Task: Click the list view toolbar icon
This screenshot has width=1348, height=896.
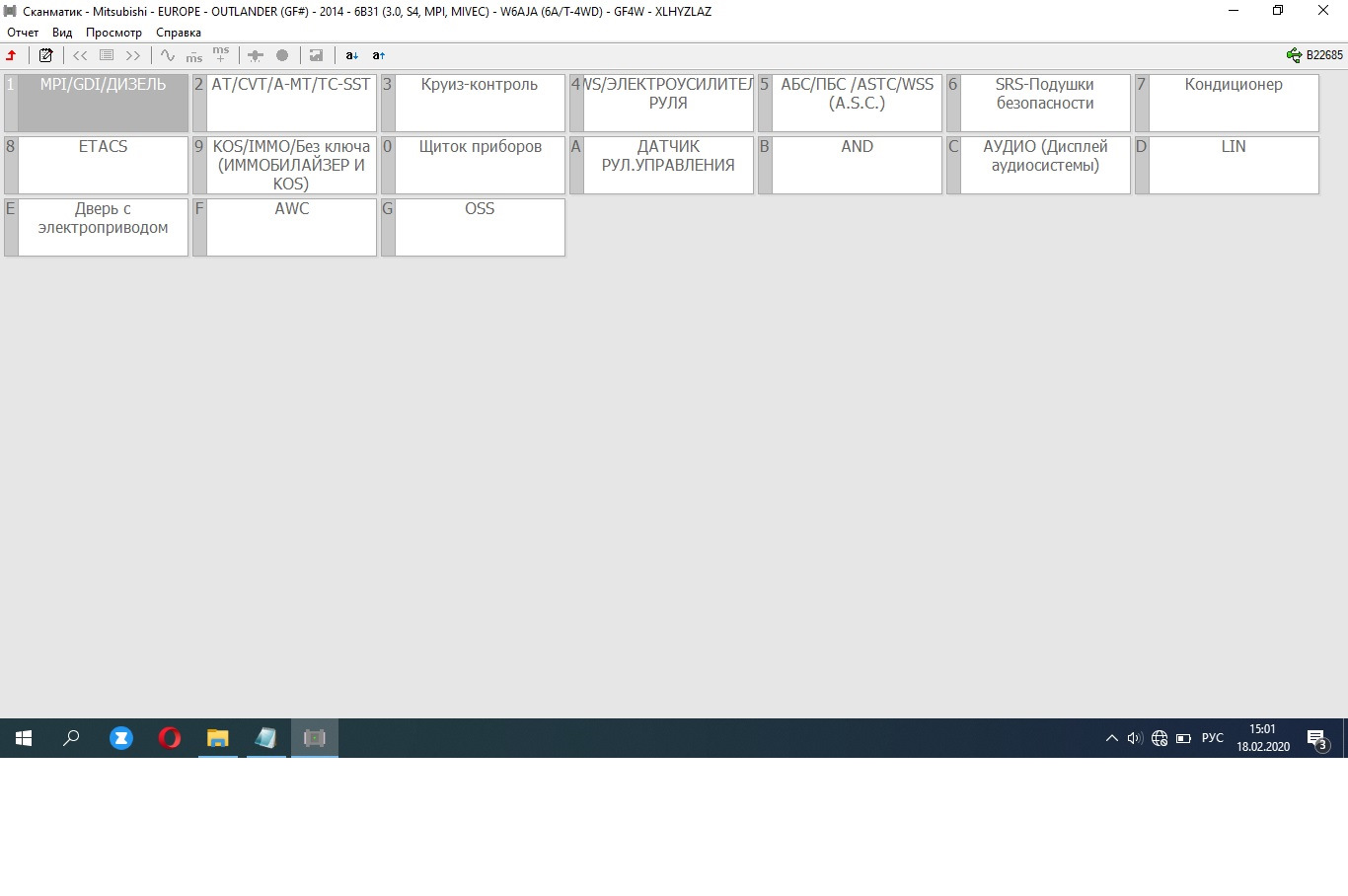Action: point(107,55)
